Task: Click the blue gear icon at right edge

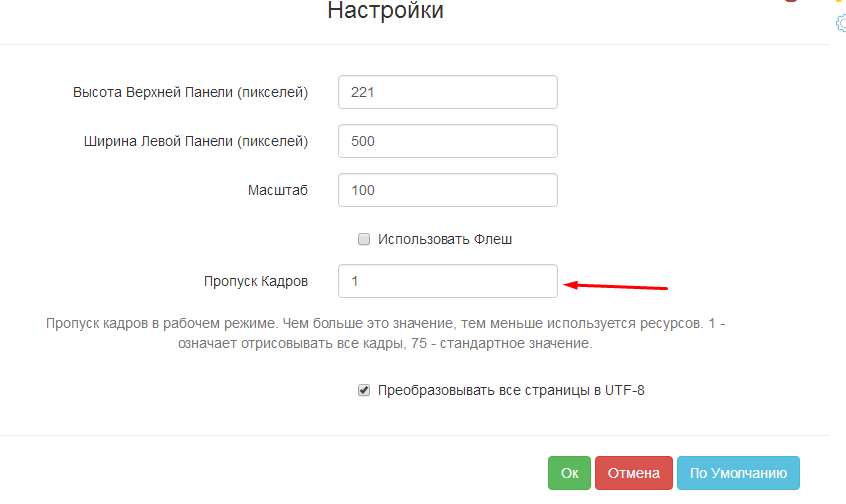Action: [x=841, y=24]
